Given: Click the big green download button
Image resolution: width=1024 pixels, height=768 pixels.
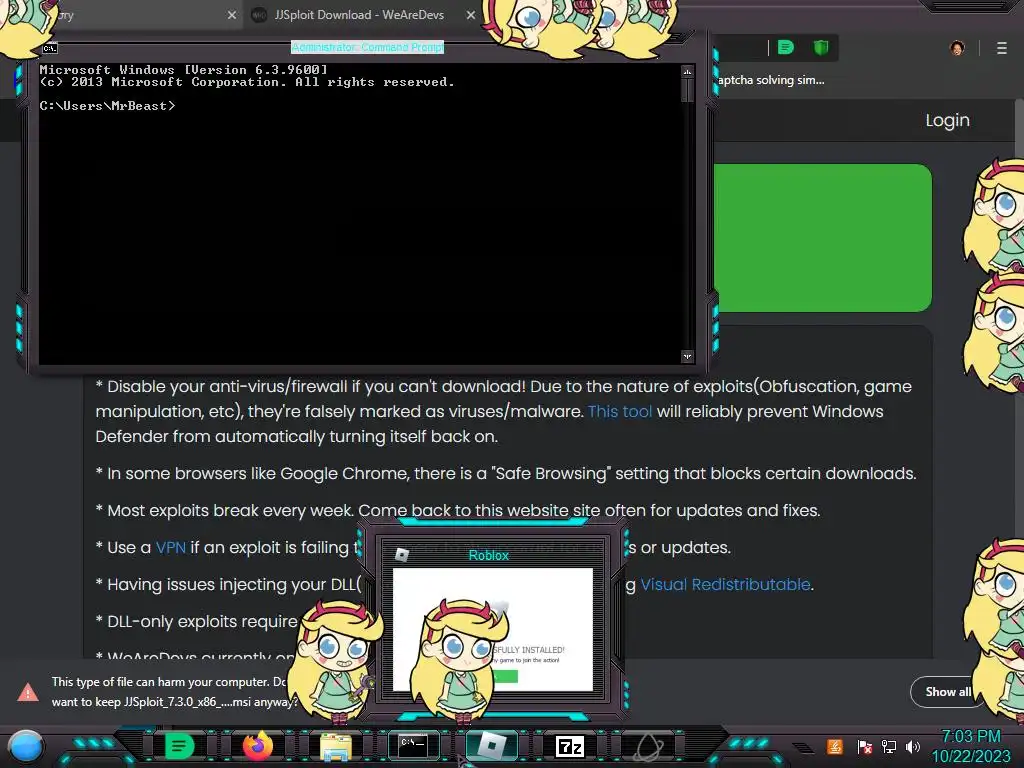Looking at the screenshot, I should (823, 238).
